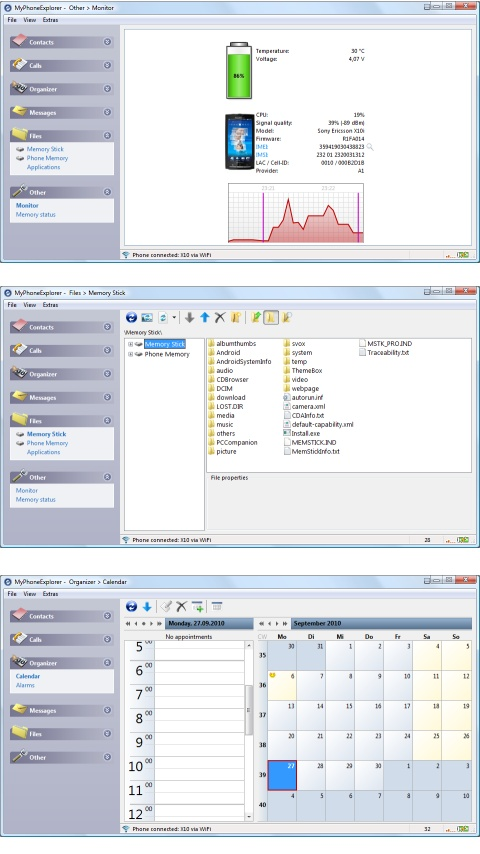Click the new folder icon beside delete X in Files window
The image size is (480, 854).
pyautogui.click(x=235, y=318)
